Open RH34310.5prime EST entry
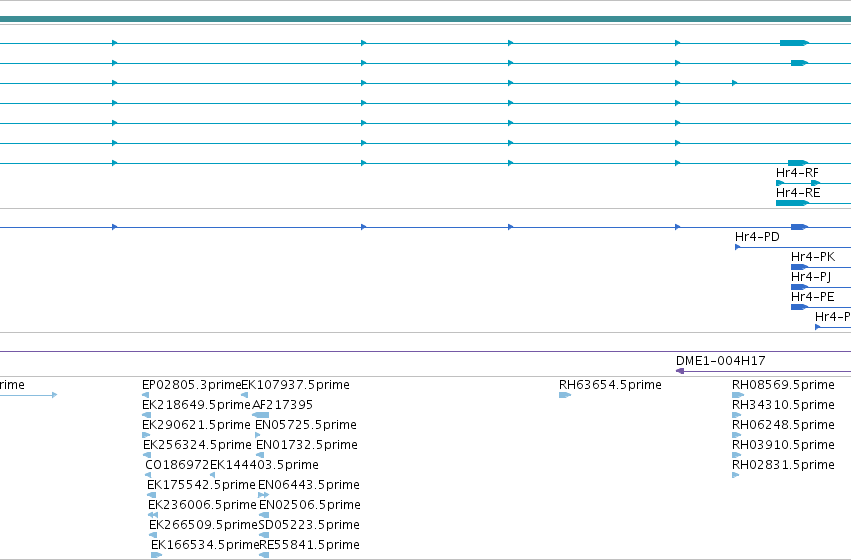The width and height of the screenshot is (851, 560). (x=783, y=405)
